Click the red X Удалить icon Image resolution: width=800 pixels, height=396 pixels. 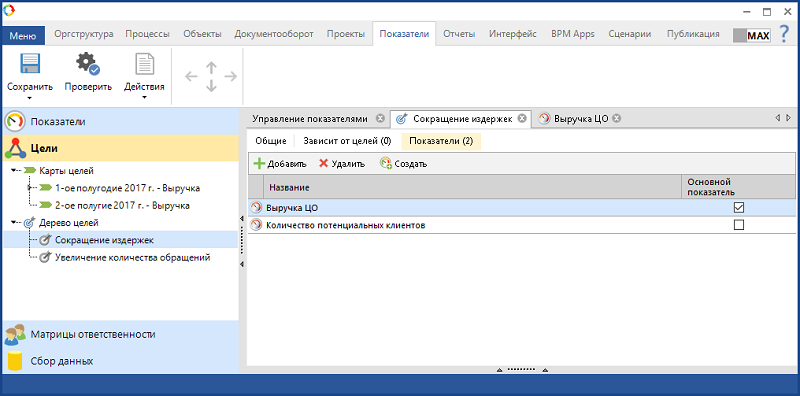323,164
